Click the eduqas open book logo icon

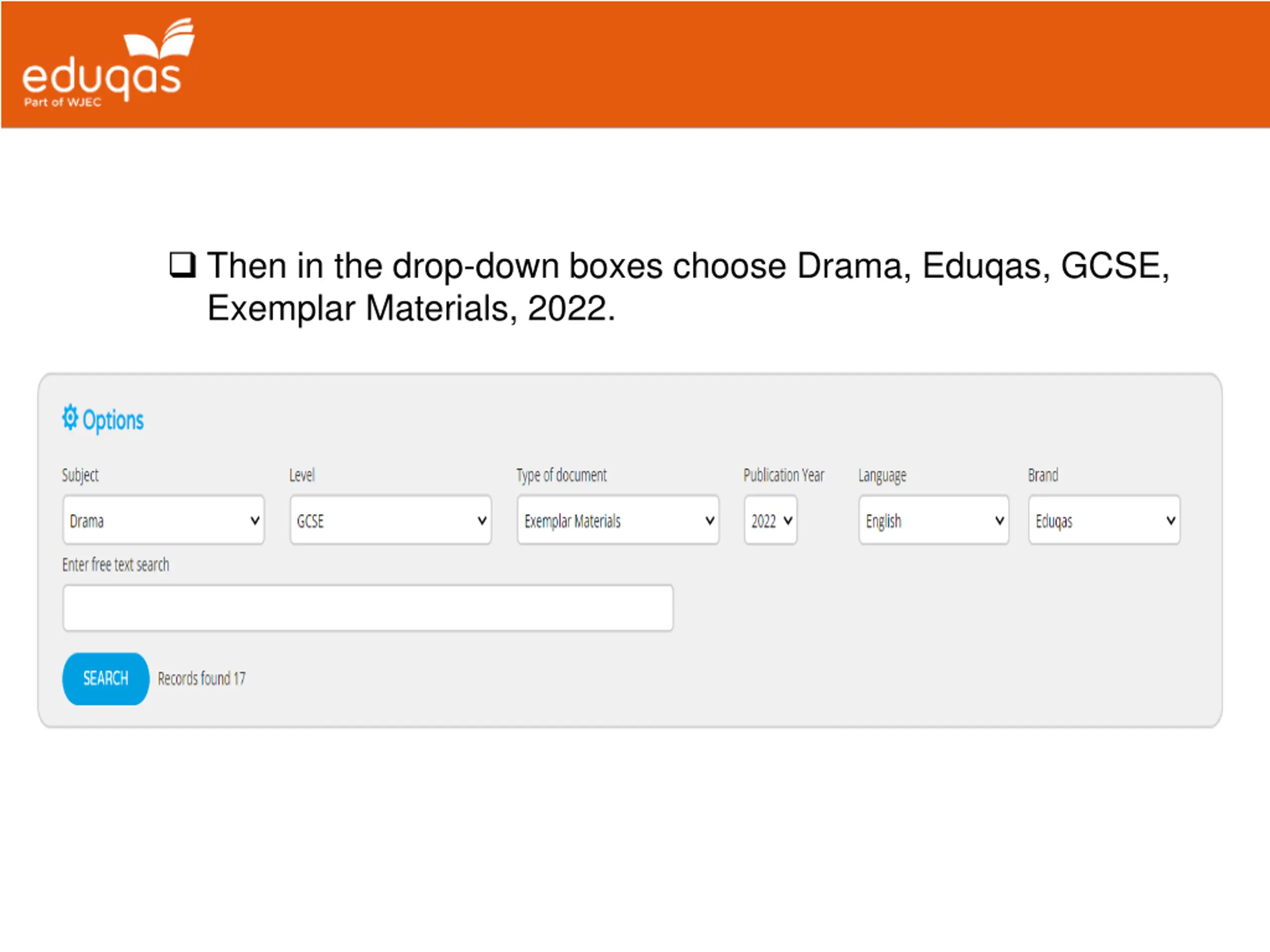pos(159,39)
